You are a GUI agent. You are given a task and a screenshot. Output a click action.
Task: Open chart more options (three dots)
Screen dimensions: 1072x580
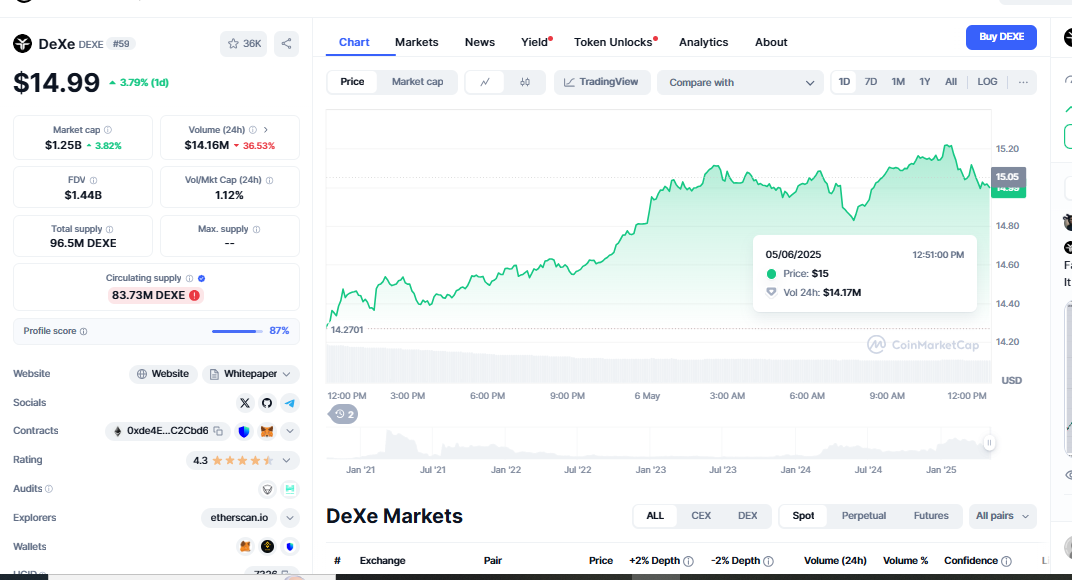[1023, 82]
